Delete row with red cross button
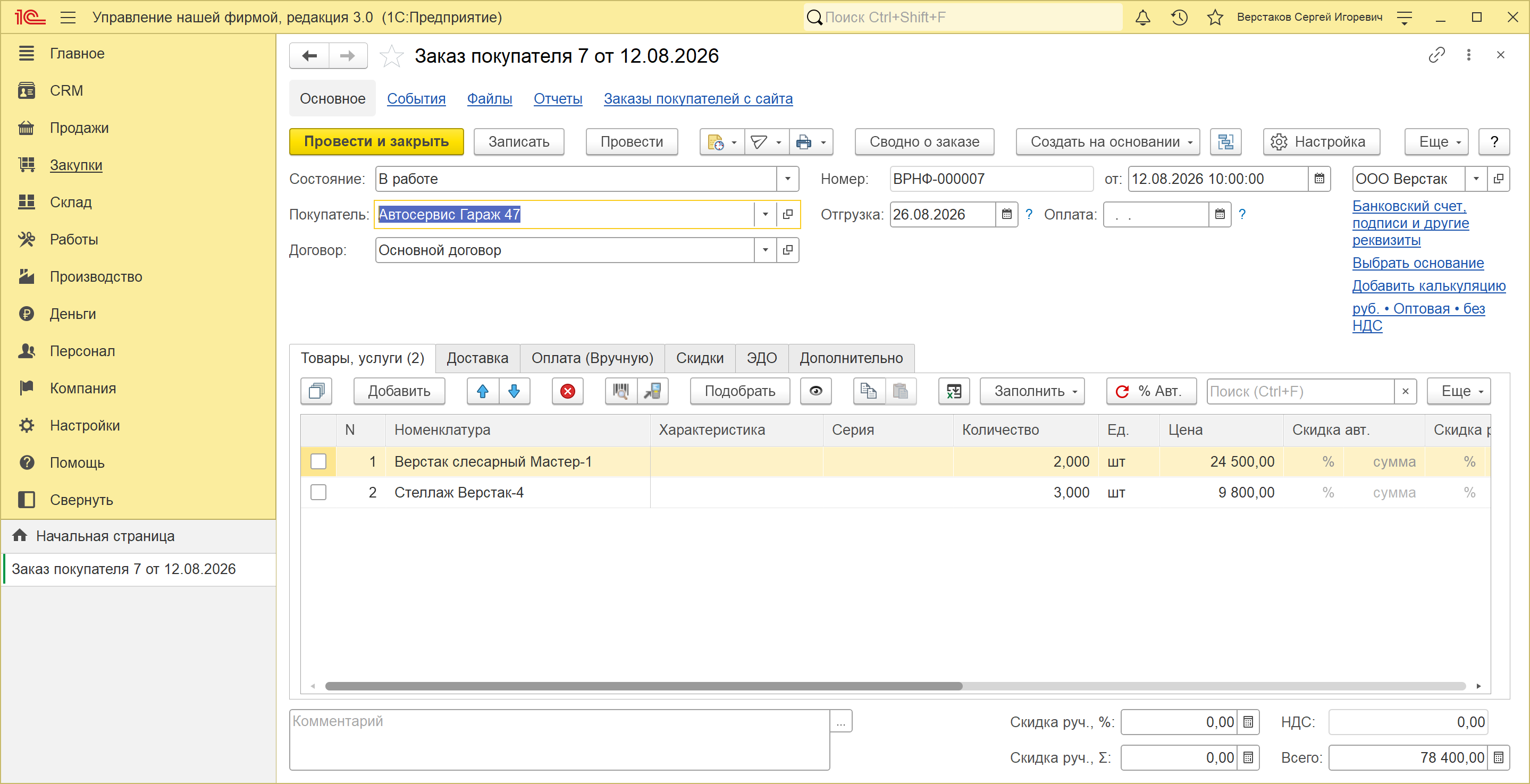The height and width of the screenshot is (784, 1530). [x=568, y=391]
